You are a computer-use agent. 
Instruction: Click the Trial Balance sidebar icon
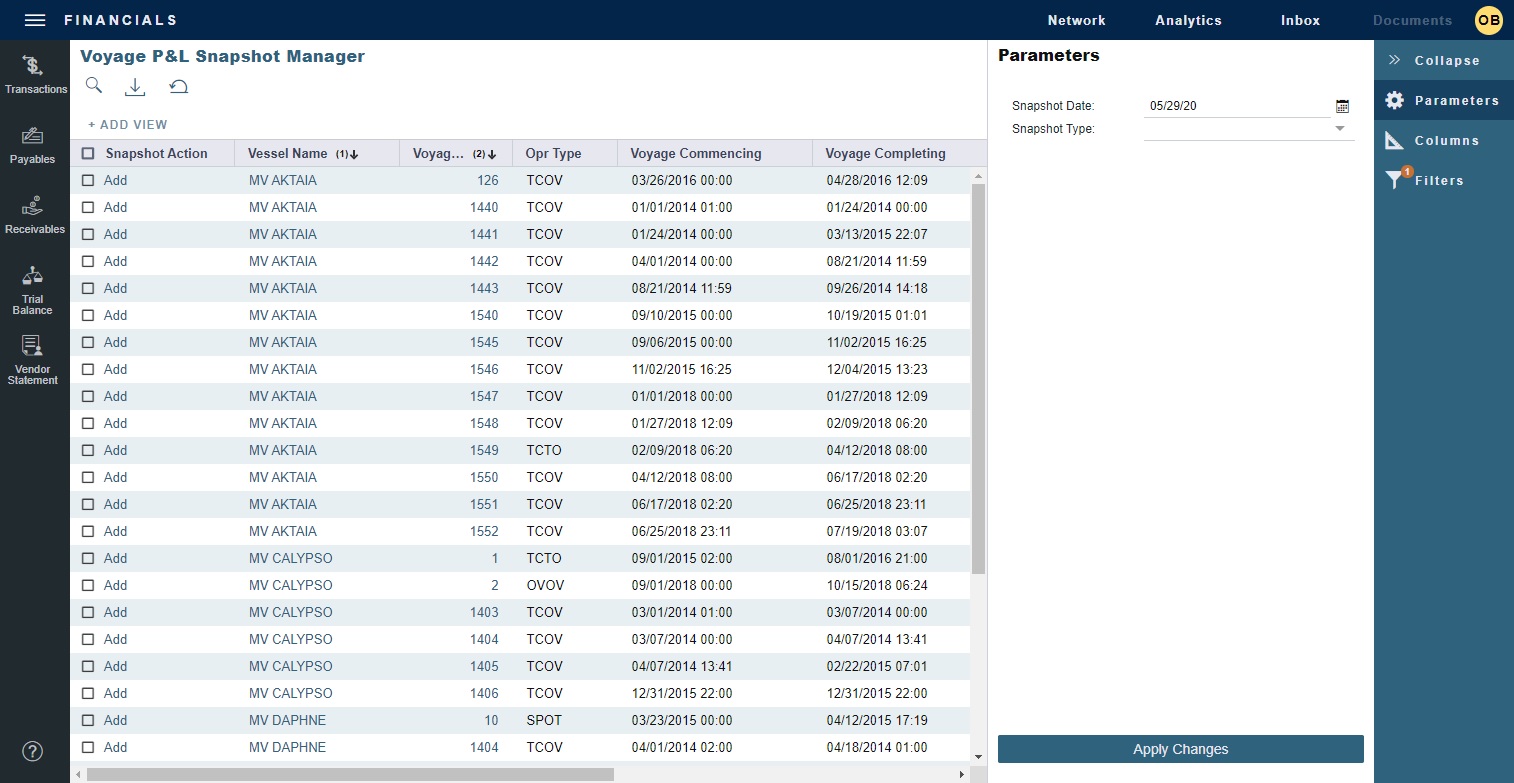[x=32, y=288]
